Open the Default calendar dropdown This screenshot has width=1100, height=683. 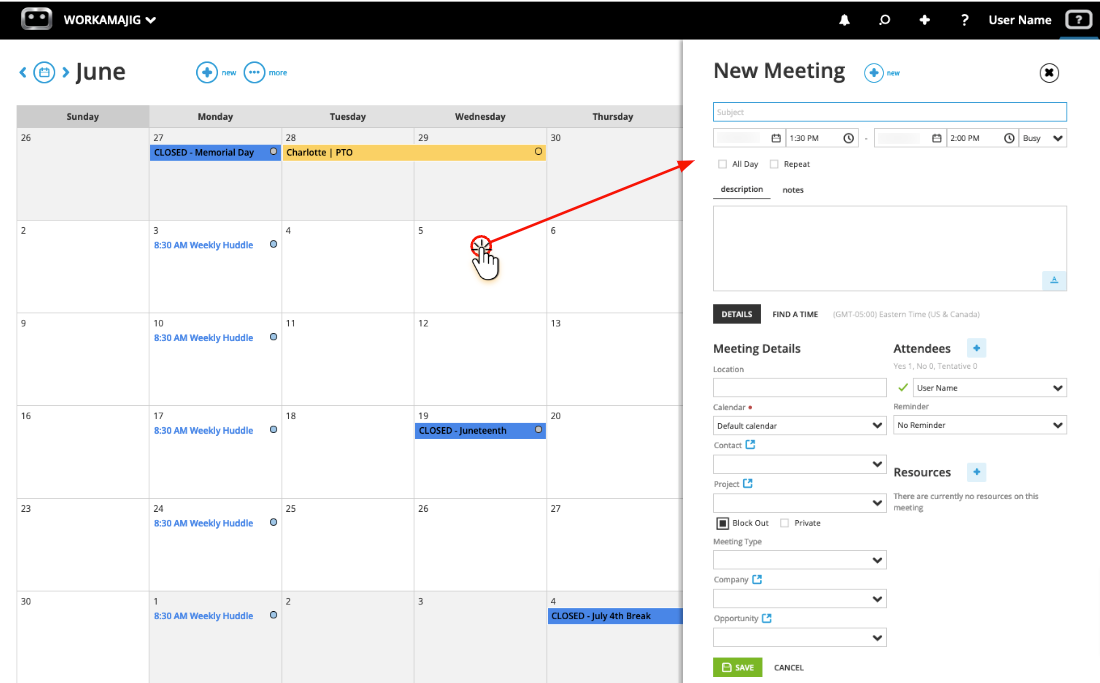[x=799, y=426]
